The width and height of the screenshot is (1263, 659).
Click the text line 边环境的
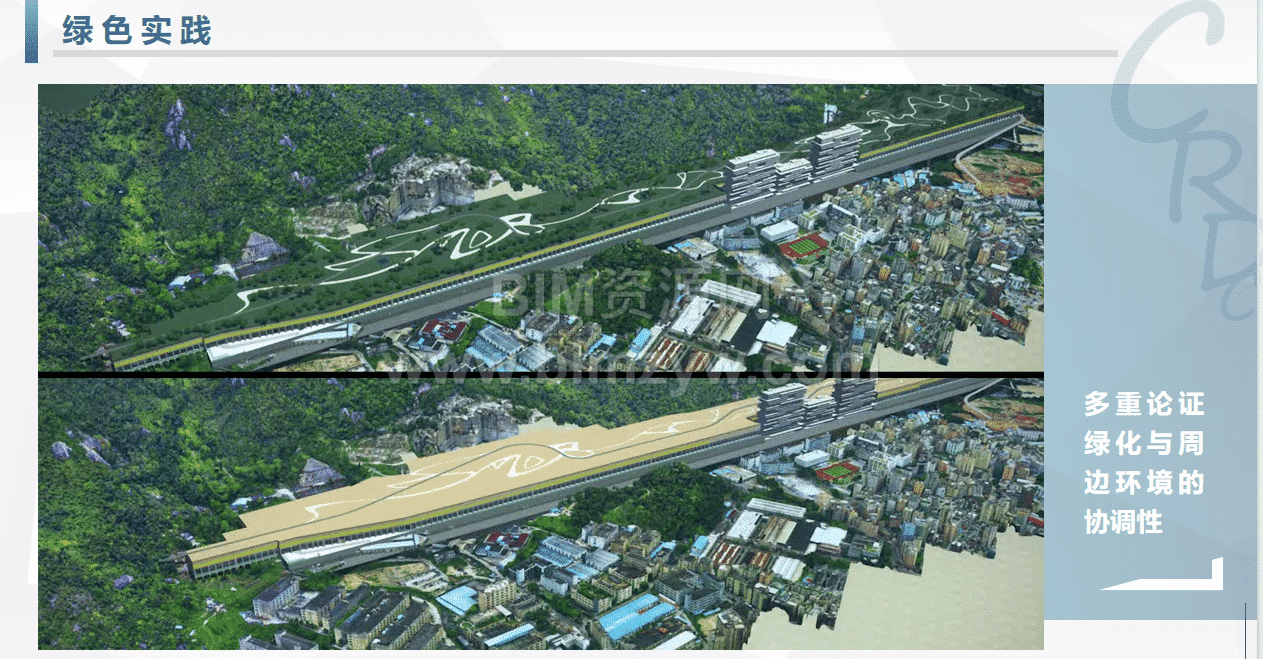click(1144, 483)
